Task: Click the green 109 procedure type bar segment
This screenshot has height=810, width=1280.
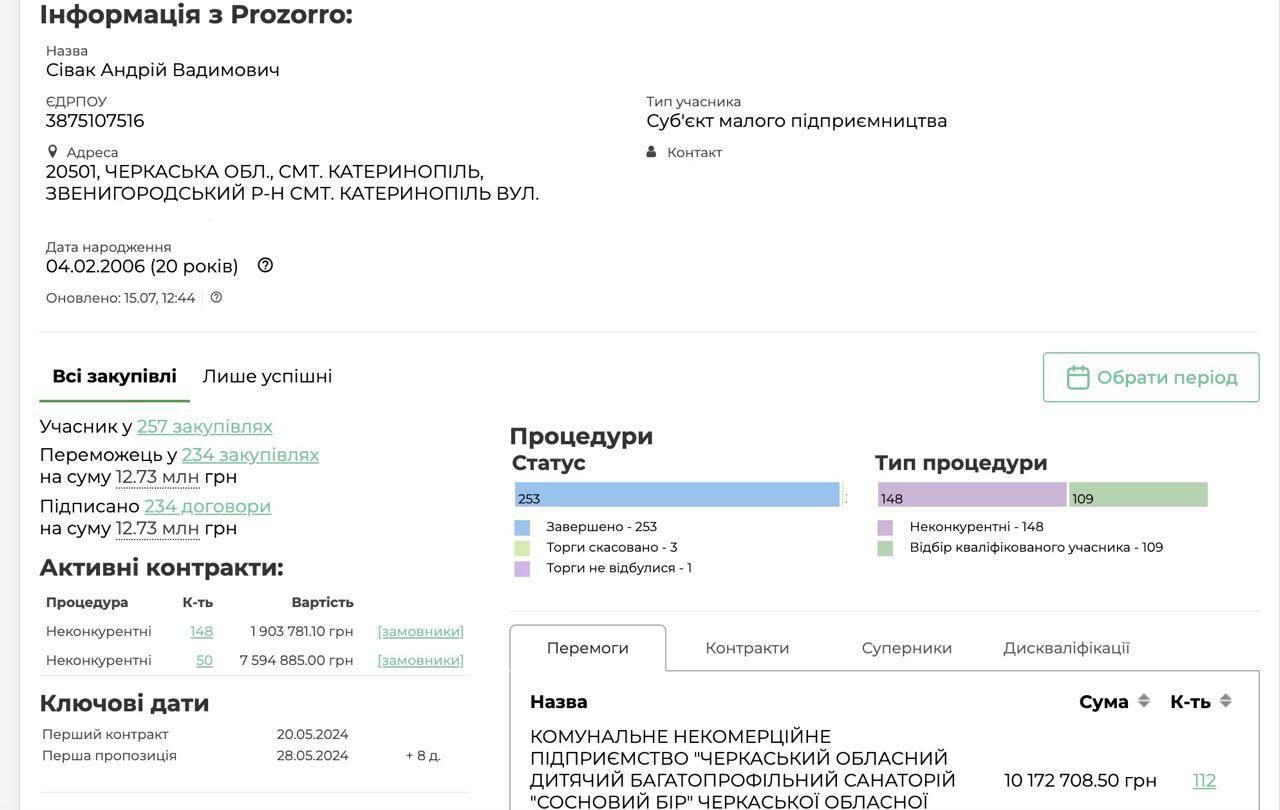Action: 1138,495
